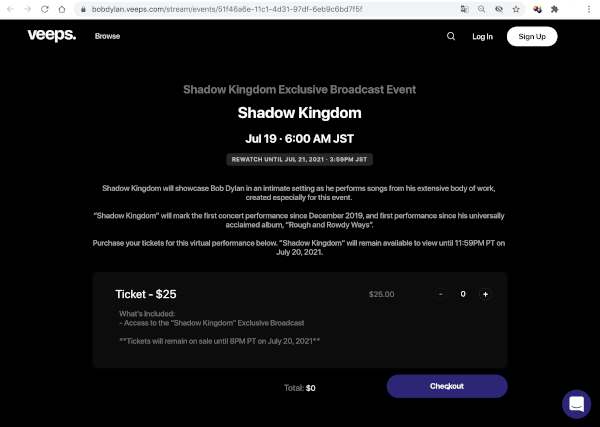Decrease ticket quantity with minus button

point(440,294)
